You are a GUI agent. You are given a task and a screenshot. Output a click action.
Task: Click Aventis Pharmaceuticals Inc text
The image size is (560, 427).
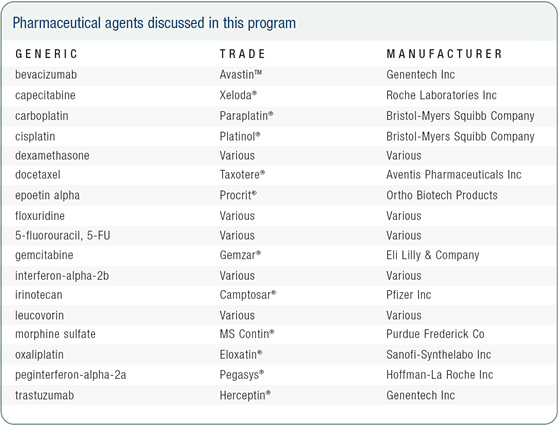pyautogui.click(x=454, y=175)
